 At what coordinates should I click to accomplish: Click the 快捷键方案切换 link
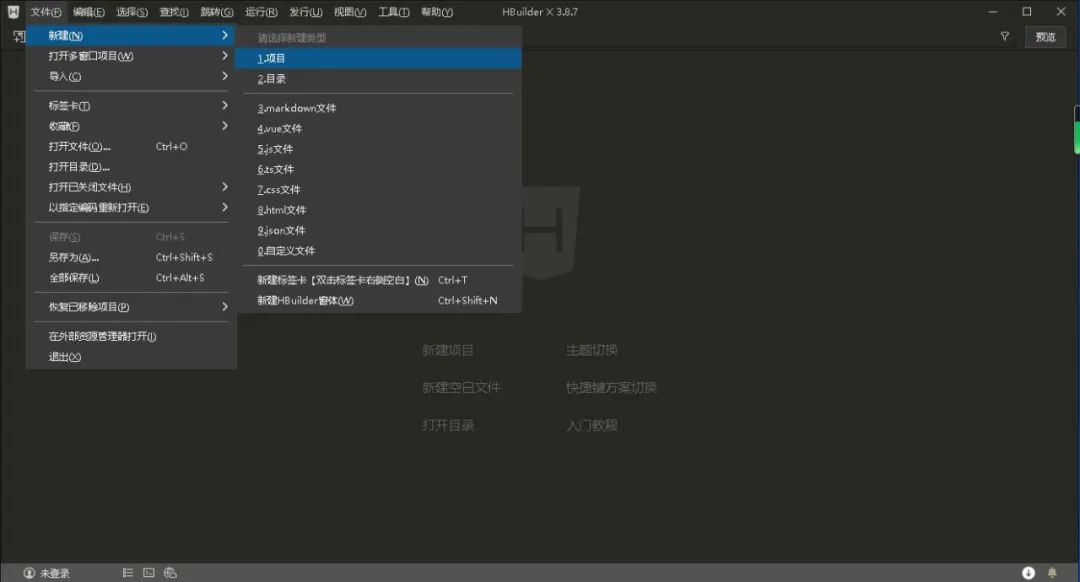pos(611,388)
